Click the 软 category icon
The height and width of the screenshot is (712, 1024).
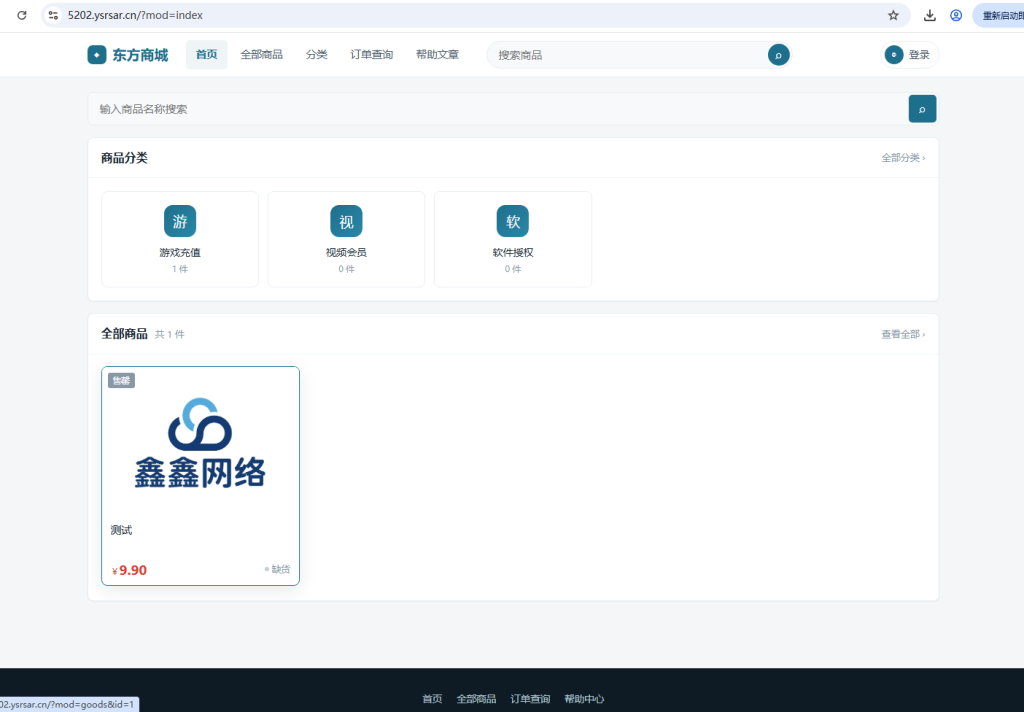click(x=513, y=221)
